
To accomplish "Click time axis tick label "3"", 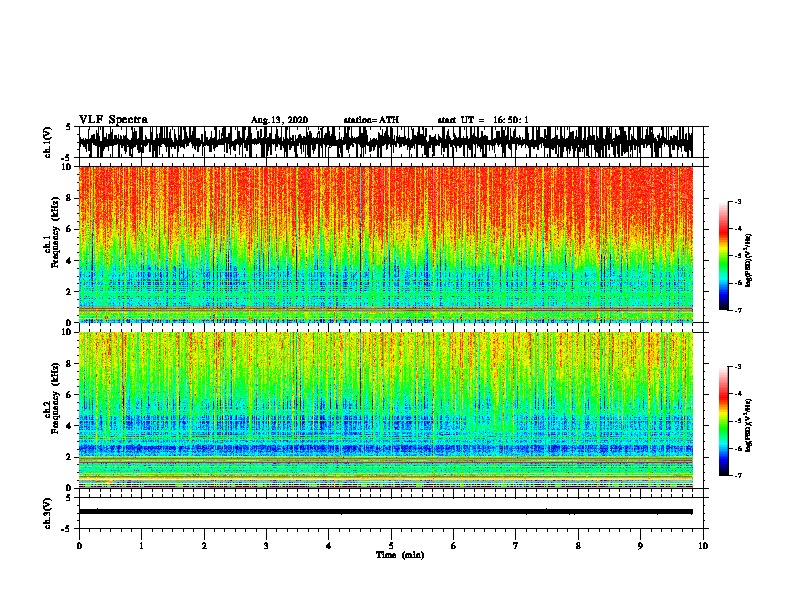I will (266, 546).
